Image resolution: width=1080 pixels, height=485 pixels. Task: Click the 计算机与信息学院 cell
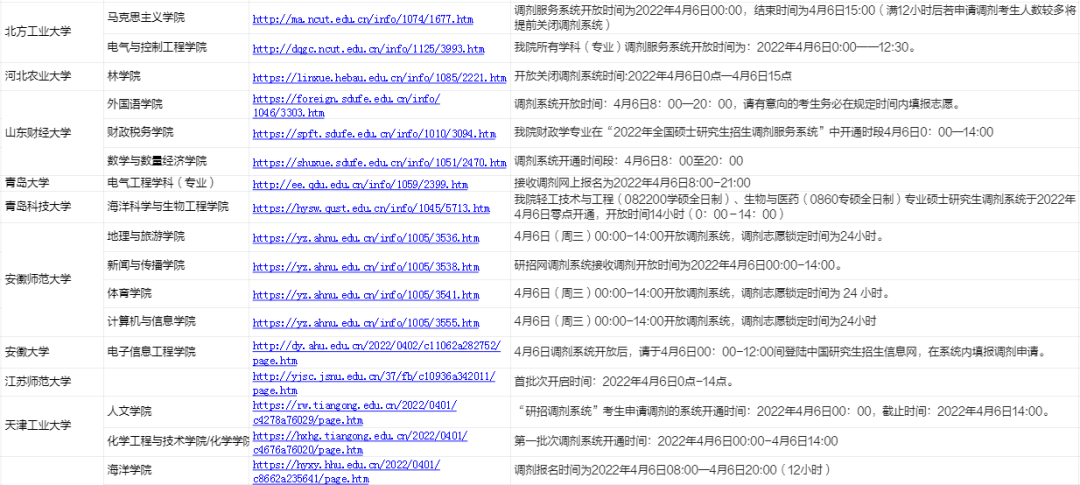point(176,322)
